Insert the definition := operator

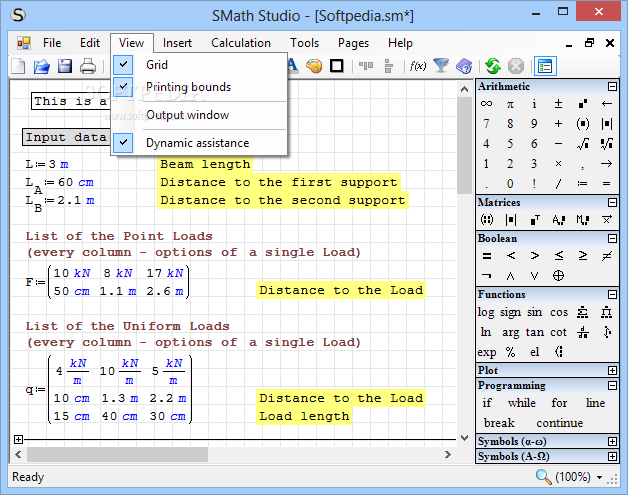582,184
